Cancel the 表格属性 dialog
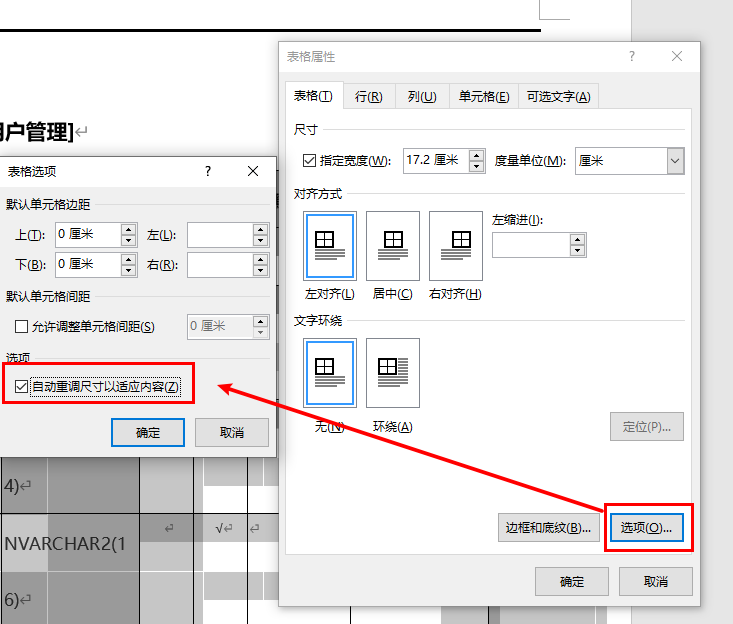The image size is (733, 624). pos(655,581)
